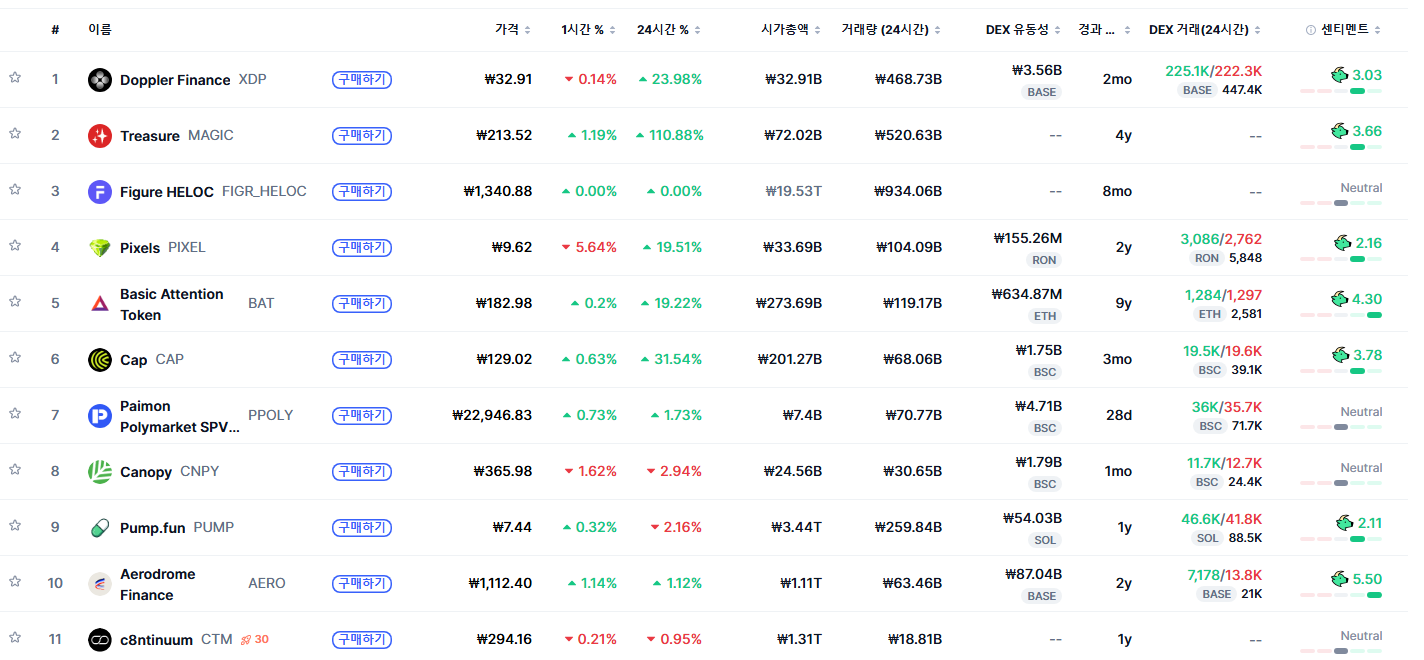Click the Figure HELOC purple logo
Viewport: 1424px width, 660px height.
pyautogui.click(x=99, y=192)
